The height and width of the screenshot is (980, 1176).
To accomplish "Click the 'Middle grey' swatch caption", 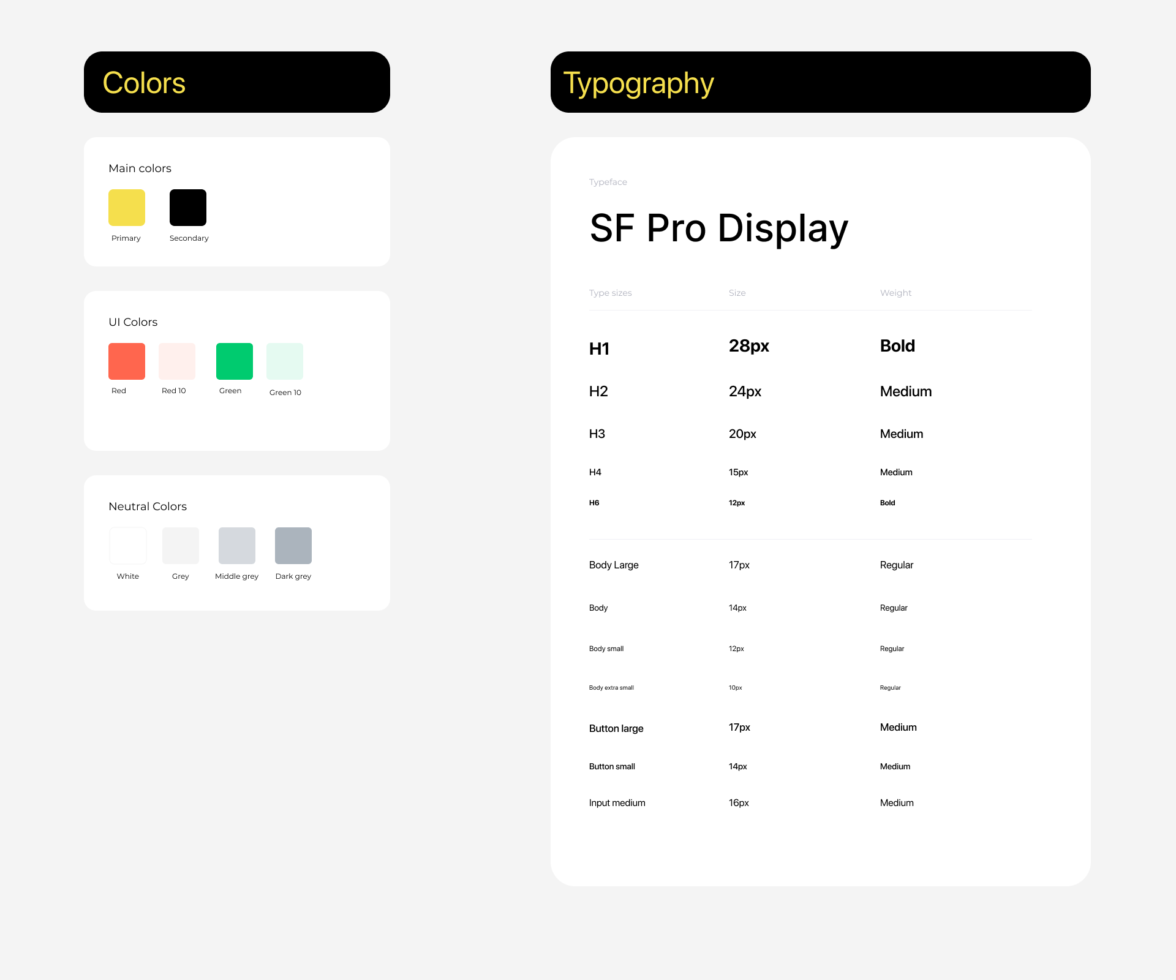I will point(237,576).
